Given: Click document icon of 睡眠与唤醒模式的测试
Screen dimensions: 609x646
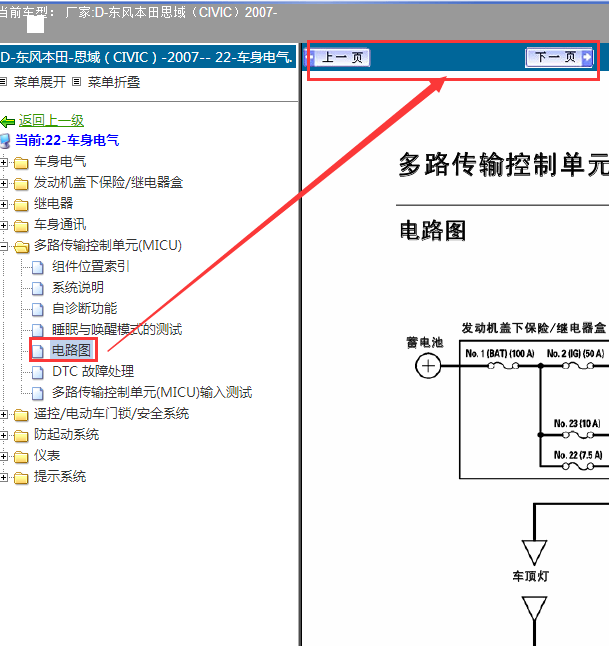Looking at the screenshot, I should [x=38, y=330].
